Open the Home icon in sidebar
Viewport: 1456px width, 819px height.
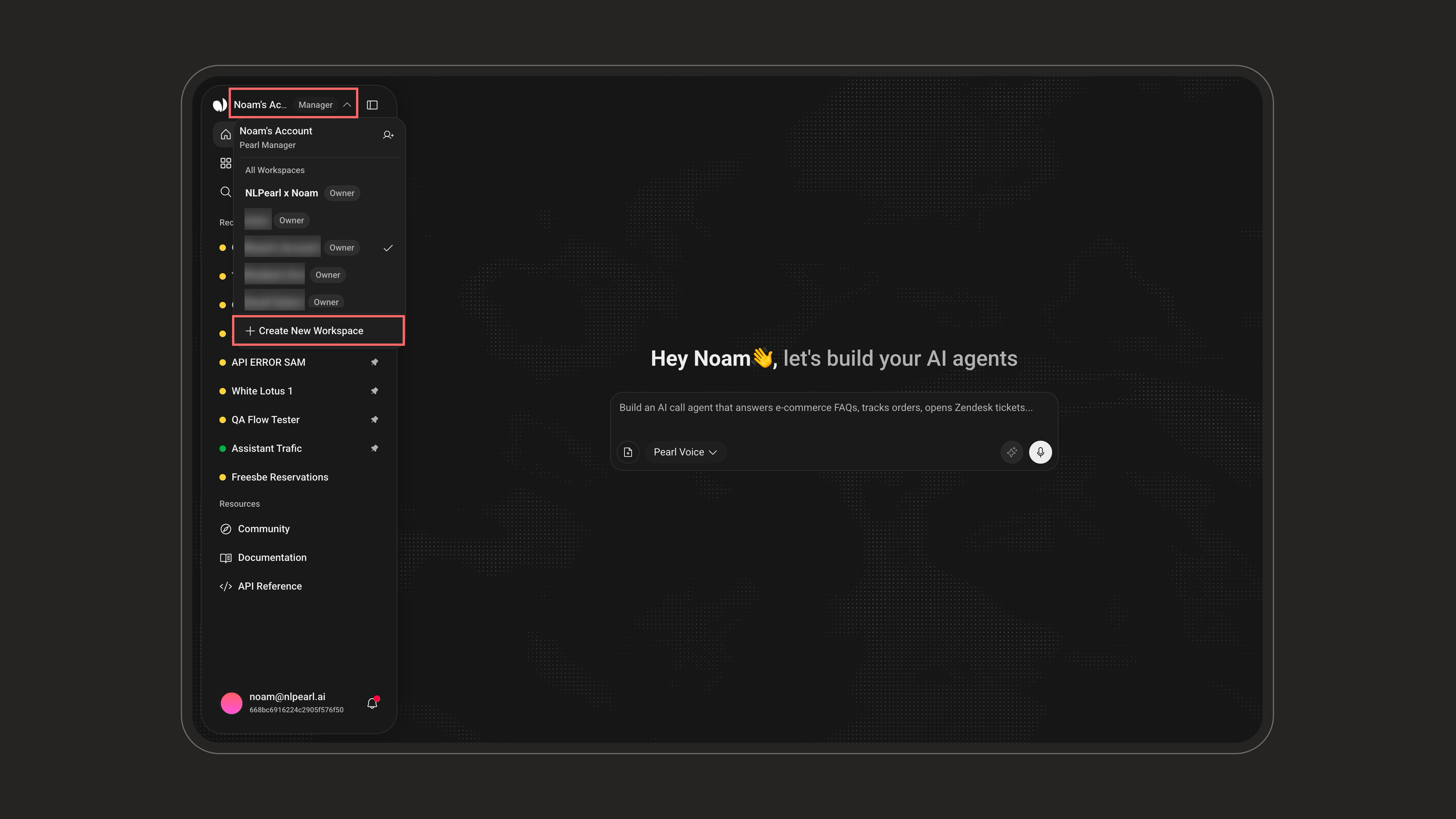pyautogui.click(x=226, y=135)
